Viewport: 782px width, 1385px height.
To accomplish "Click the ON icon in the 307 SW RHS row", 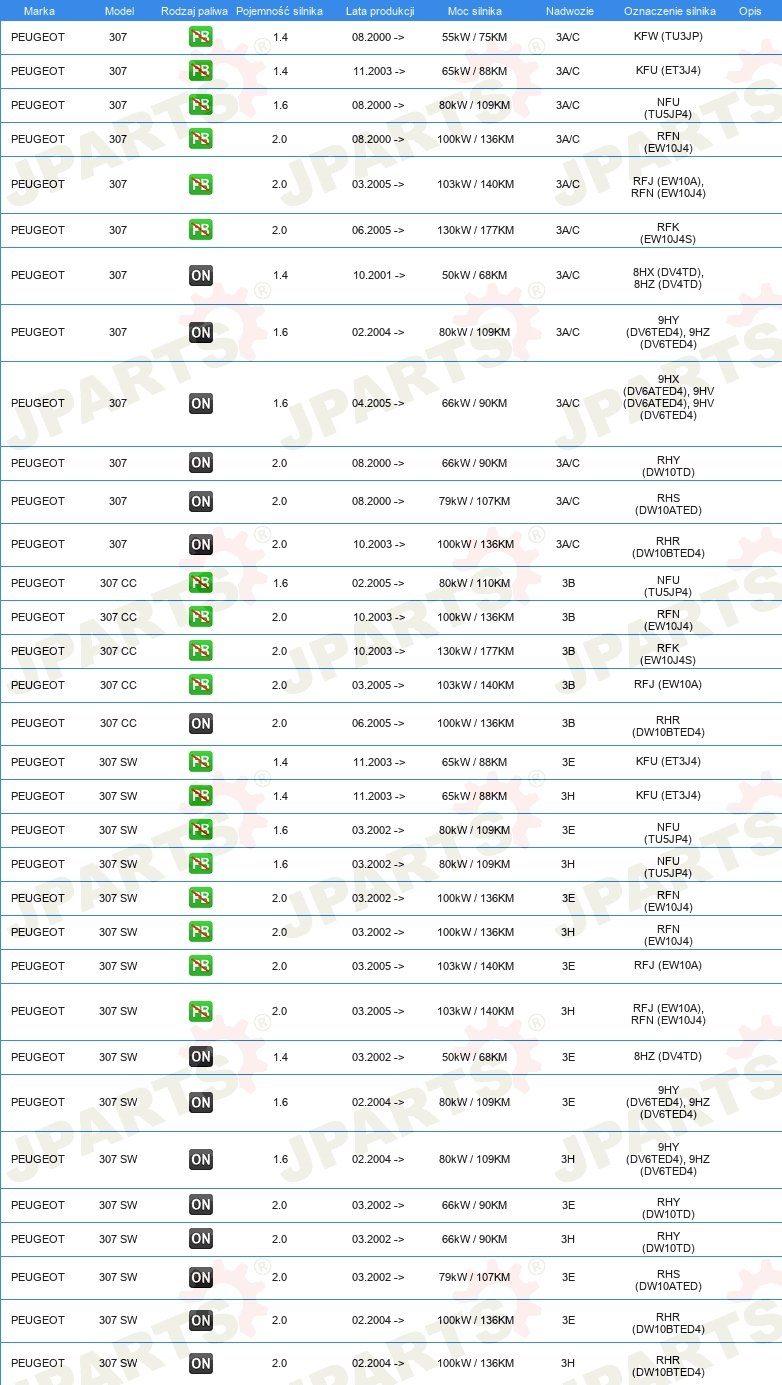I will coord(201,1277).
